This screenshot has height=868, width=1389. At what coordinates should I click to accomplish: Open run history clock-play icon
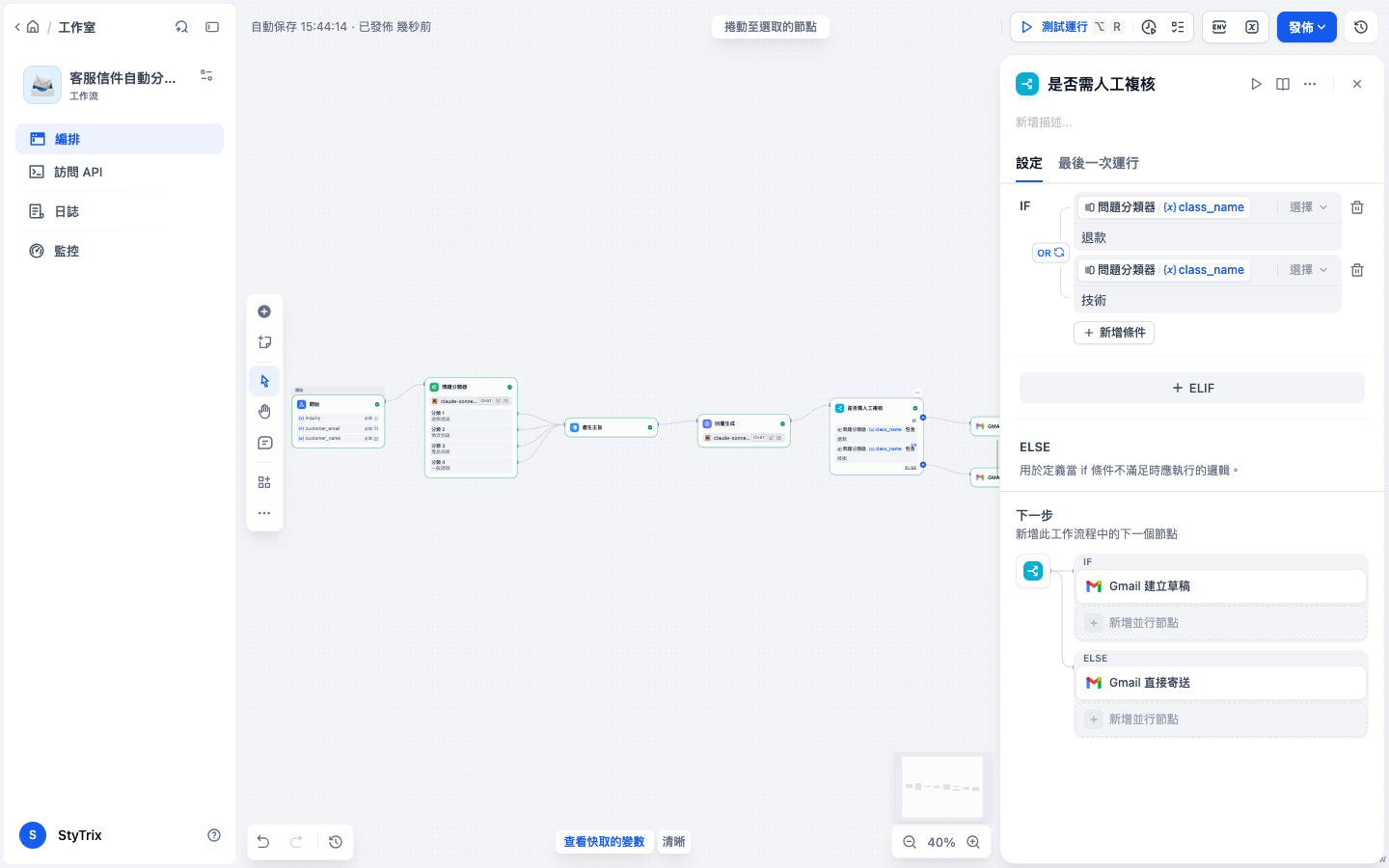coord(1149,27)
